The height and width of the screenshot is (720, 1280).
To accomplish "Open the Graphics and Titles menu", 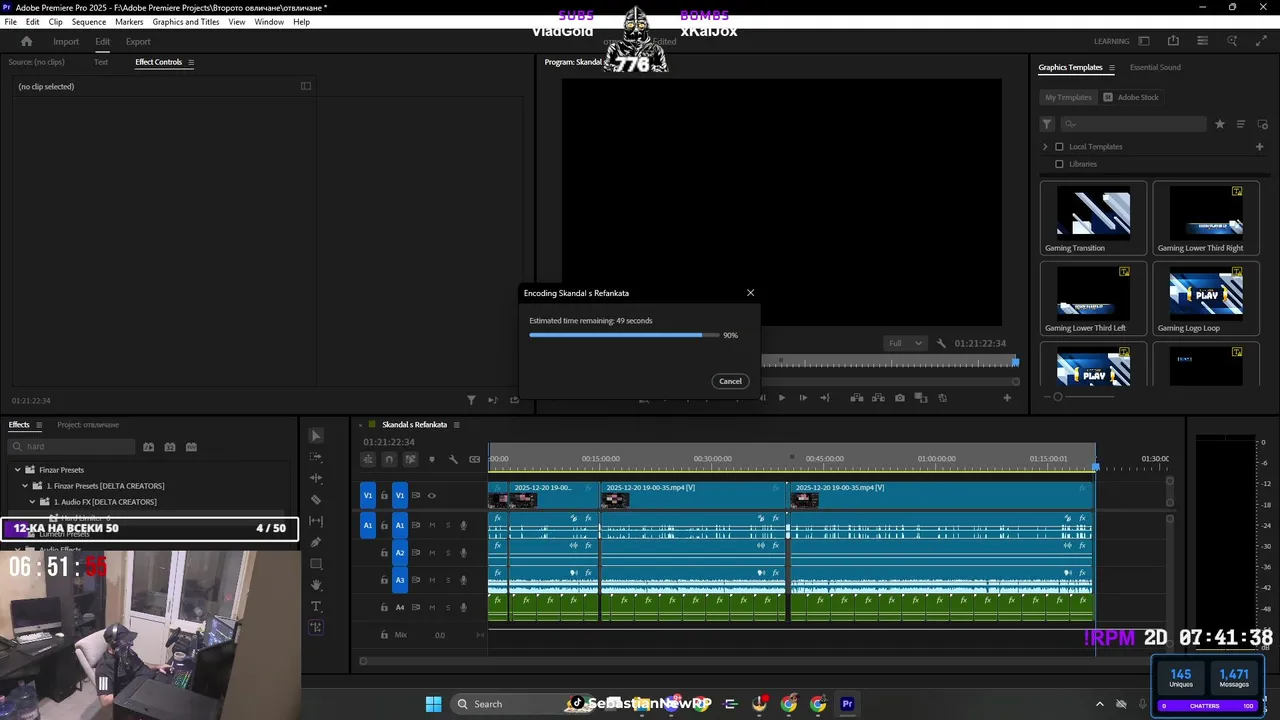I will click(186, 22).
